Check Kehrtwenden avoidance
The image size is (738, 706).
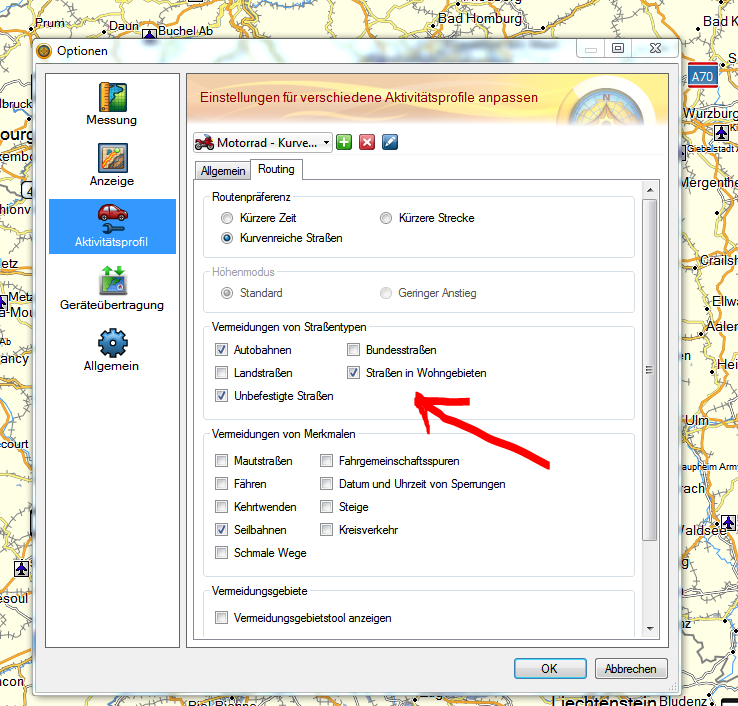pos(221,507)
